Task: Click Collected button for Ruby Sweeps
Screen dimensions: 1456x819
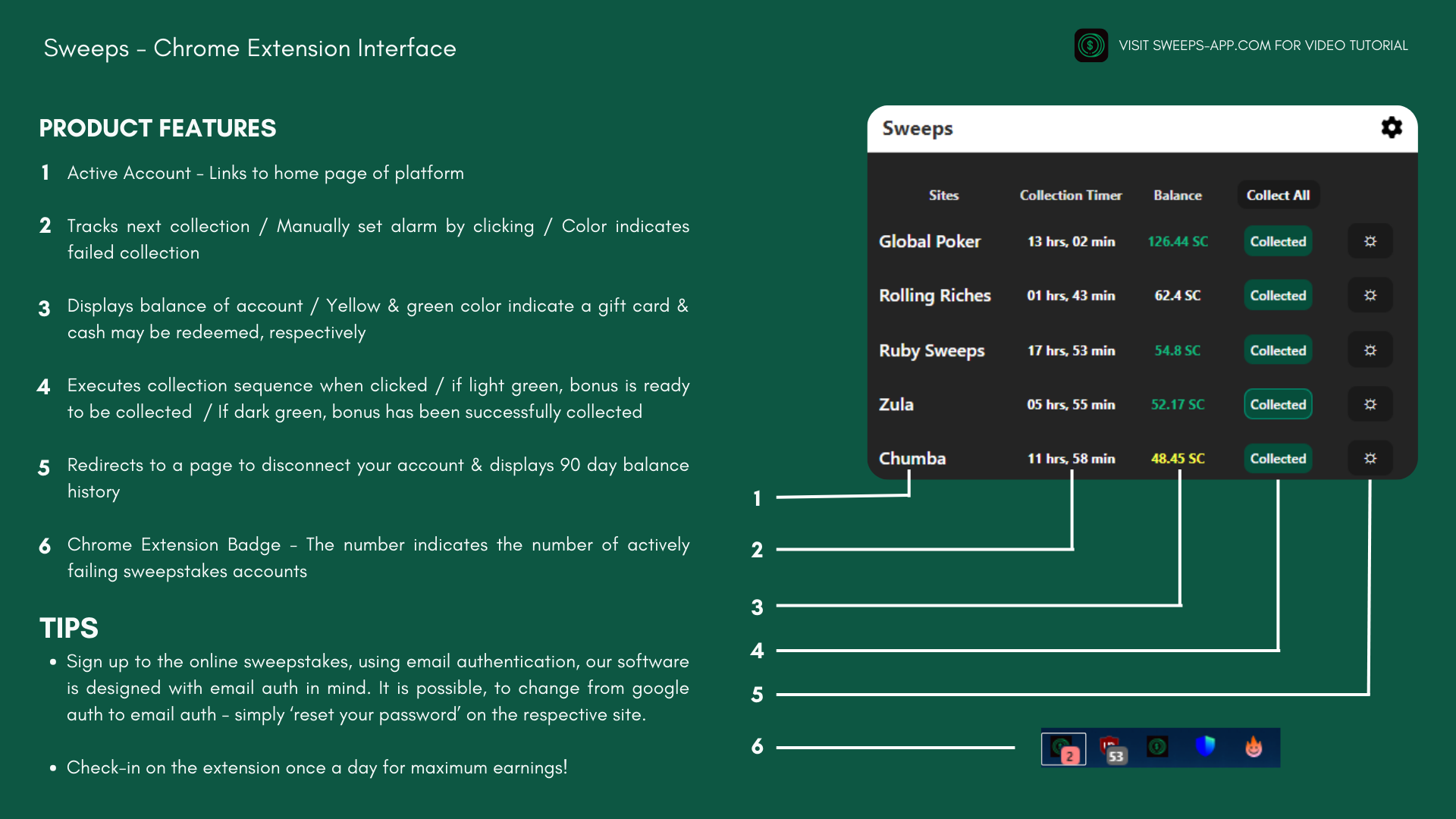Action: [1278, 350]
